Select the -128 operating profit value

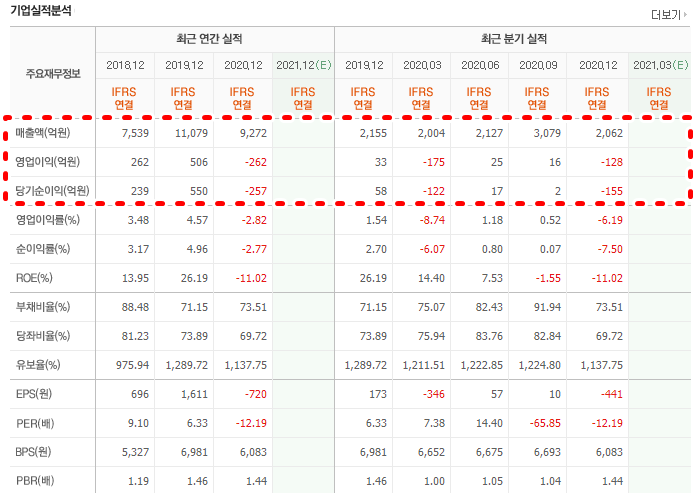click(x=612, y=162)
